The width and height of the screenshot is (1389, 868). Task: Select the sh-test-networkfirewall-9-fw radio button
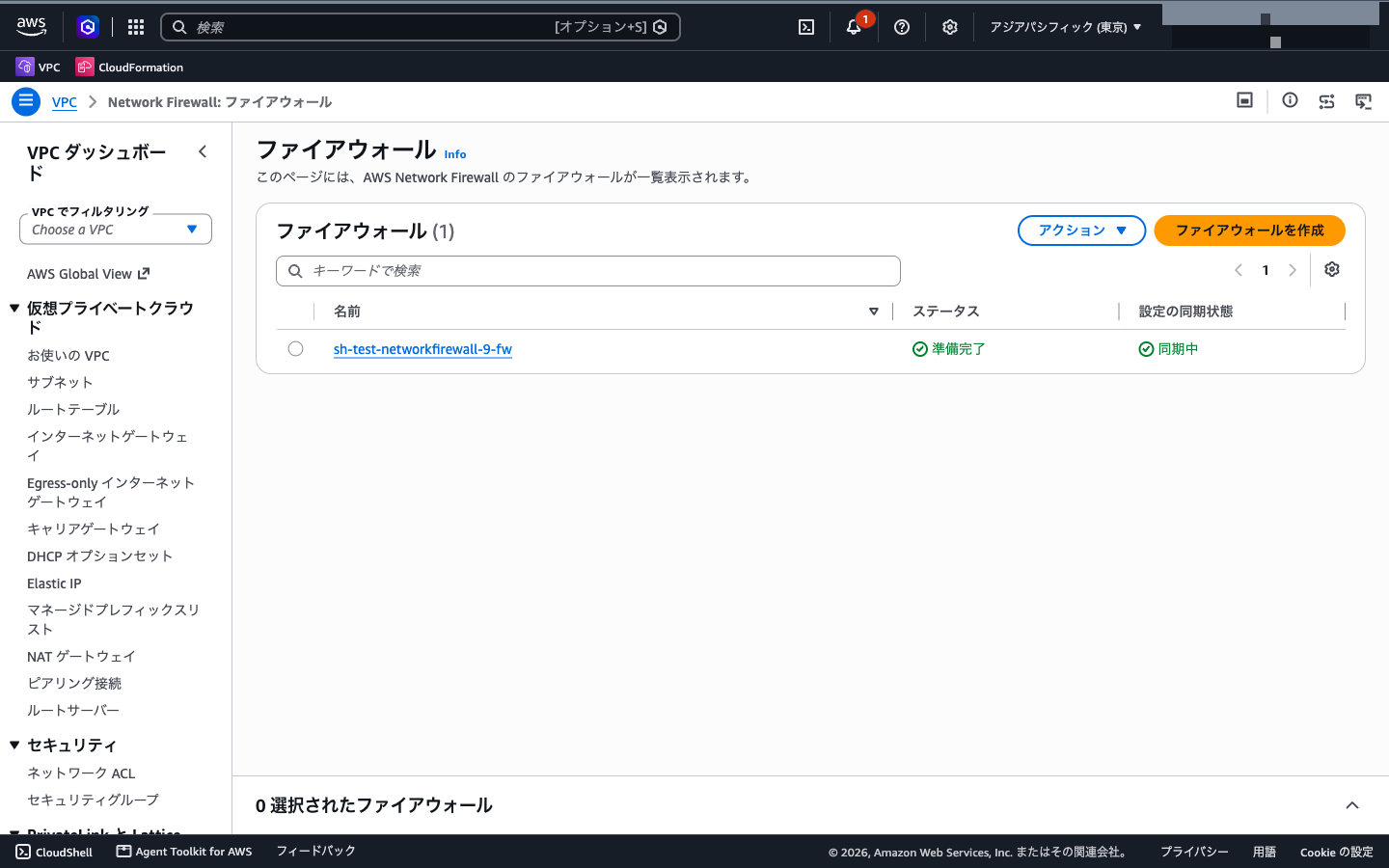pos(296,349)
